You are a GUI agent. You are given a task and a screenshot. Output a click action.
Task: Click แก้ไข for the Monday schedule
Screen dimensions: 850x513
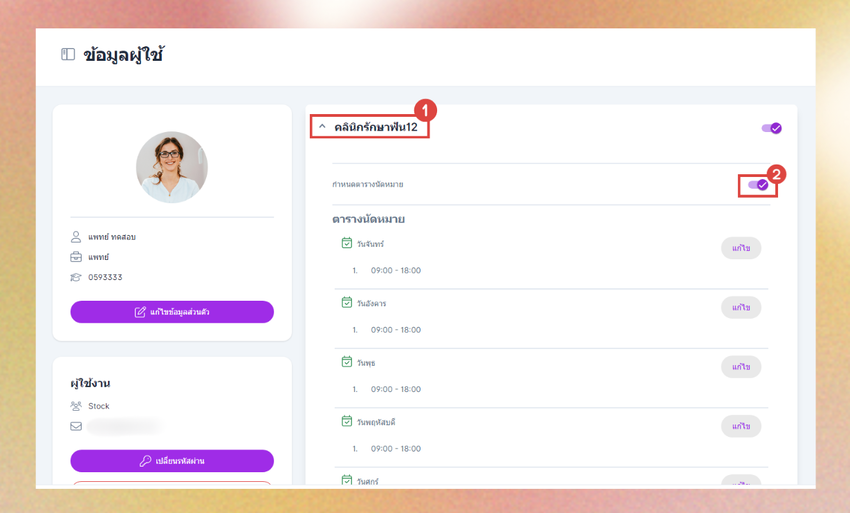(741, 248)
